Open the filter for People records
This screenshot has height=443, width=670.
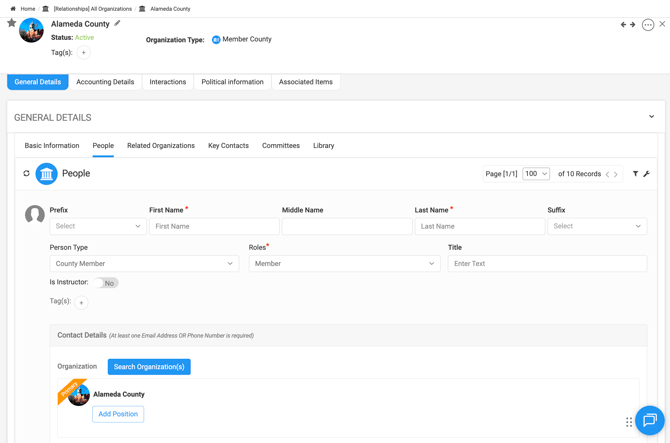click(x=635, y=174)
